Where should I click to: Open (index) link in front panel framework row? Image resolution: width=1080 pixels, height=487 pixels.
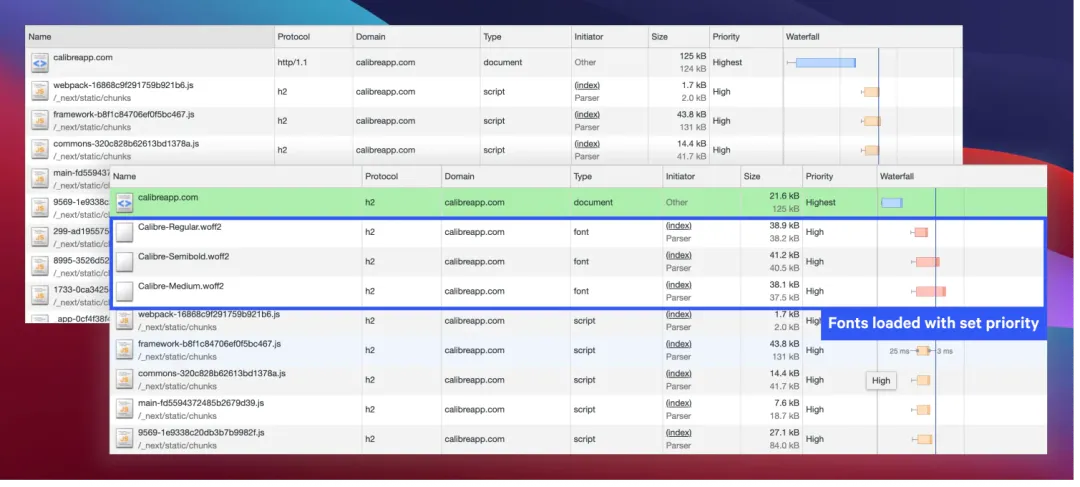(678, 344)
